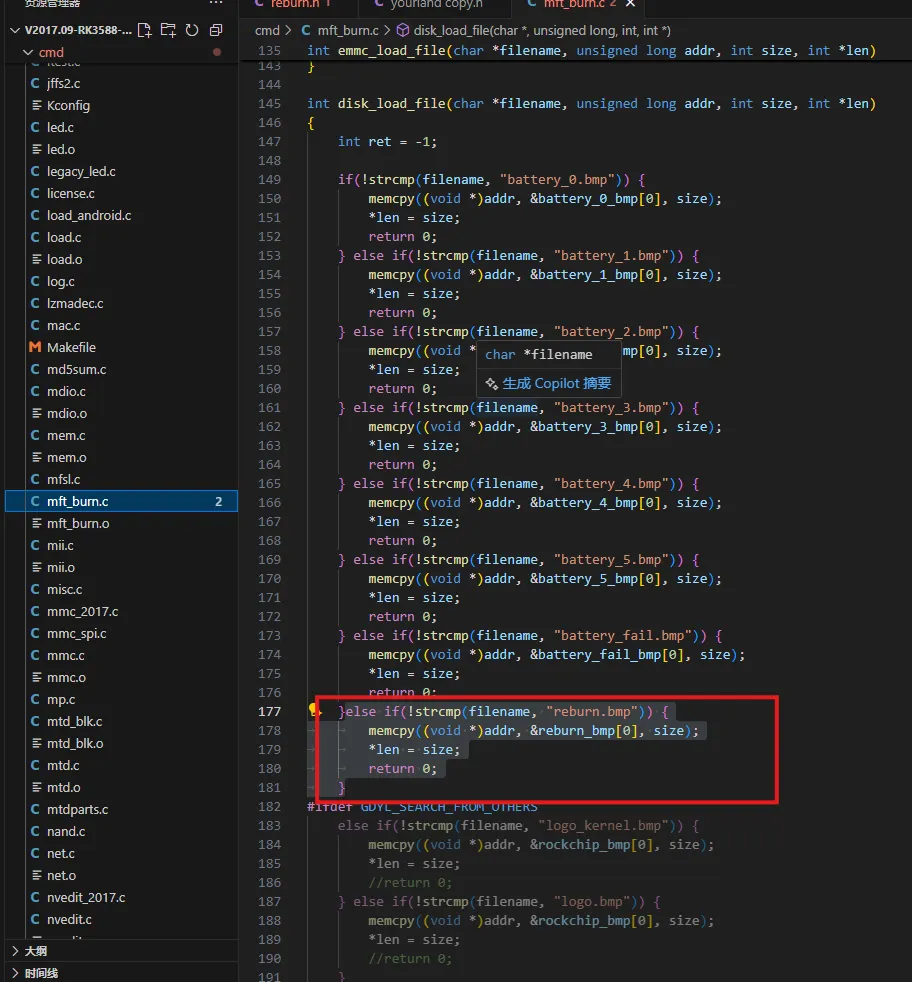Open led.c from the explorer
912x982 pixels.
coord(122,127)
